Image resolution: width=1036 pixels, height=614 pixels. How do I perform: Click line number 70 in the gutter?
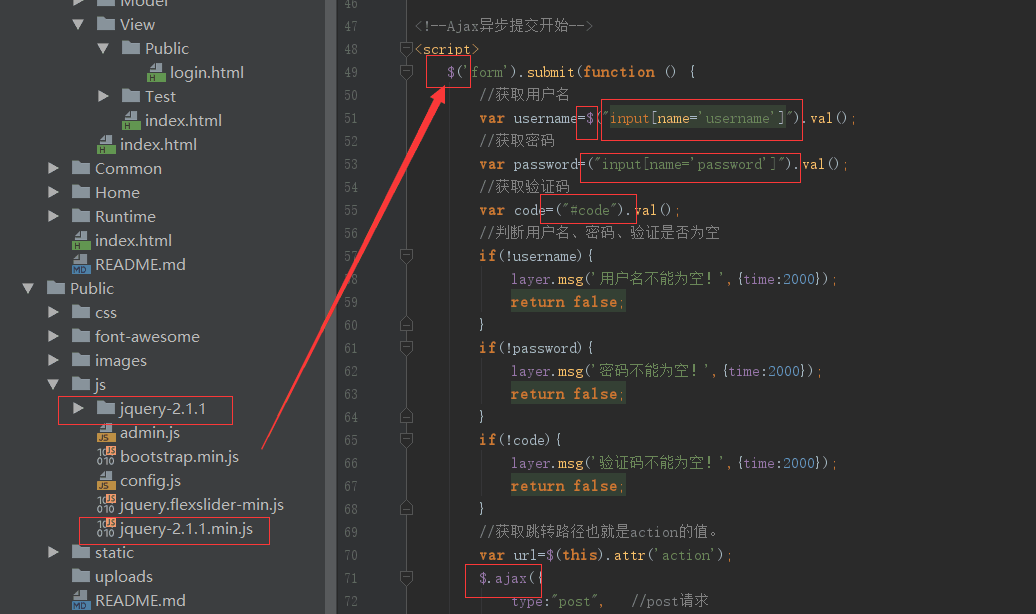(x=351, y=555)
